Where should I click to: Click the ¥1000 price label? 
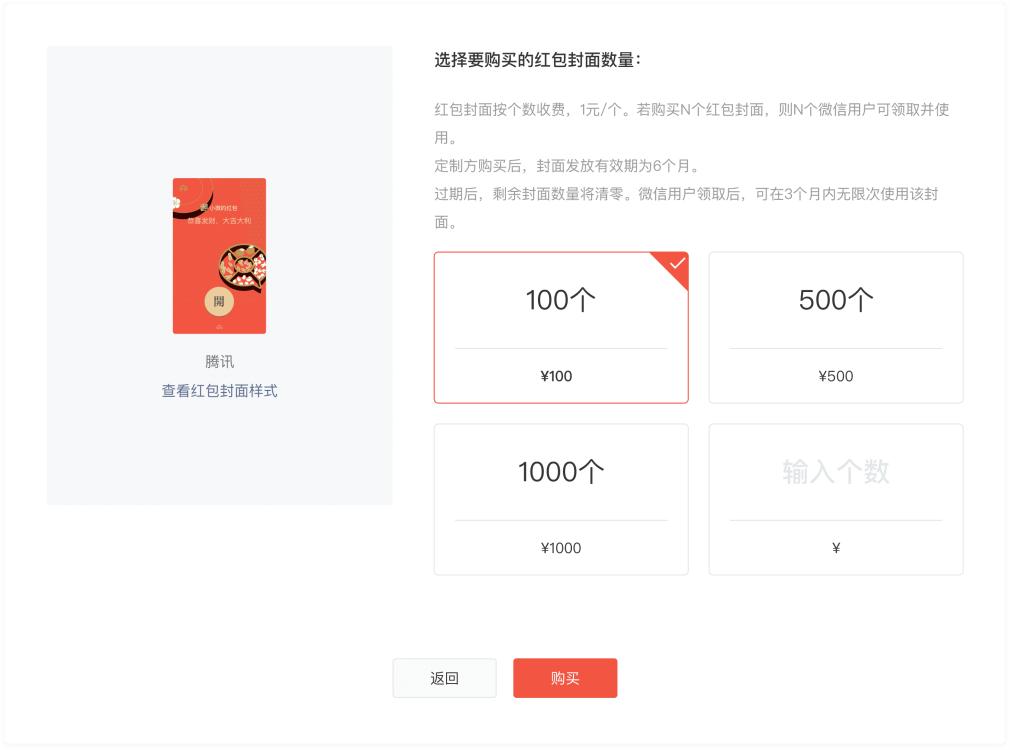pos(561,548)
